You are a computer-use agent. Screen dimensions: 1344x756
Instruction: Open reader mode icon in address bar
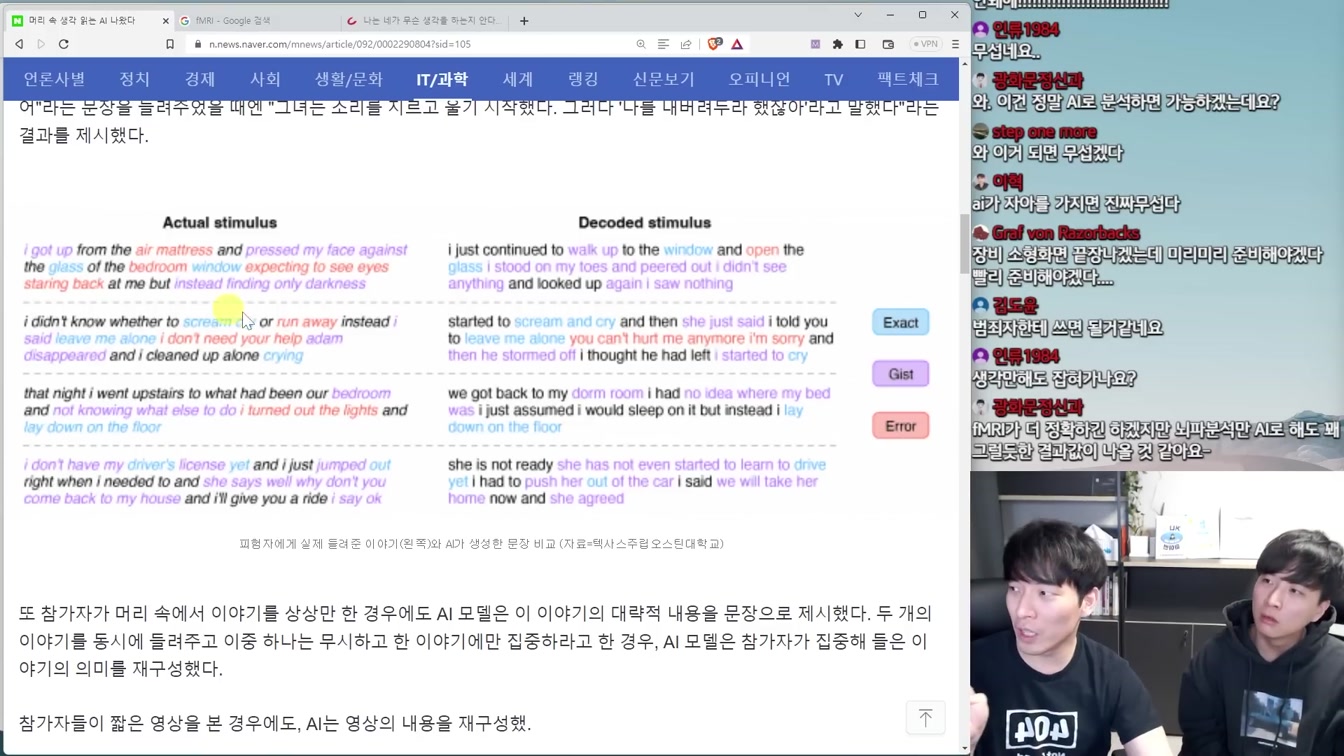[x=663, y=44]
